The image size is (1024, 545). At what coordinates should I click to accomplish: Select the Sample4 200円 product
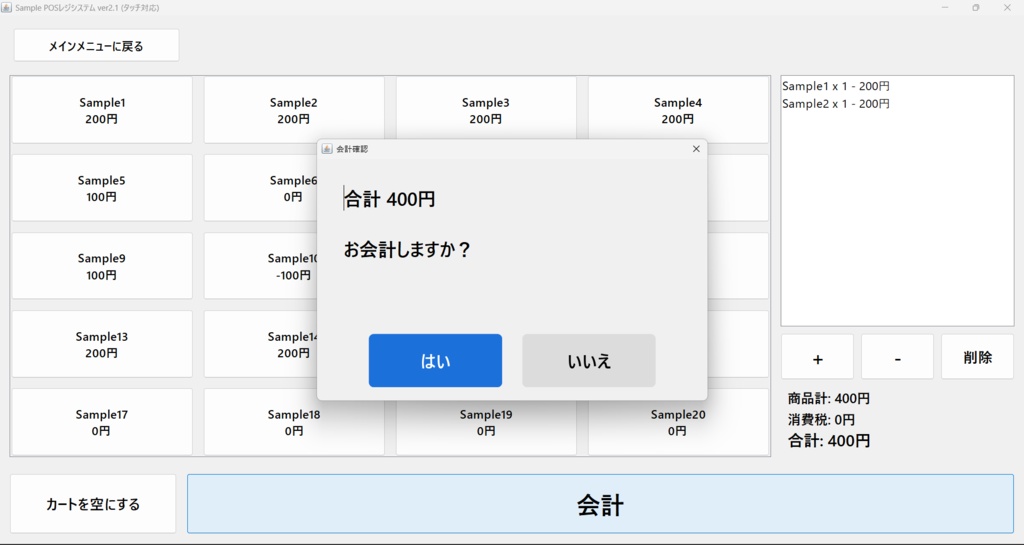(x=678, y=109)
